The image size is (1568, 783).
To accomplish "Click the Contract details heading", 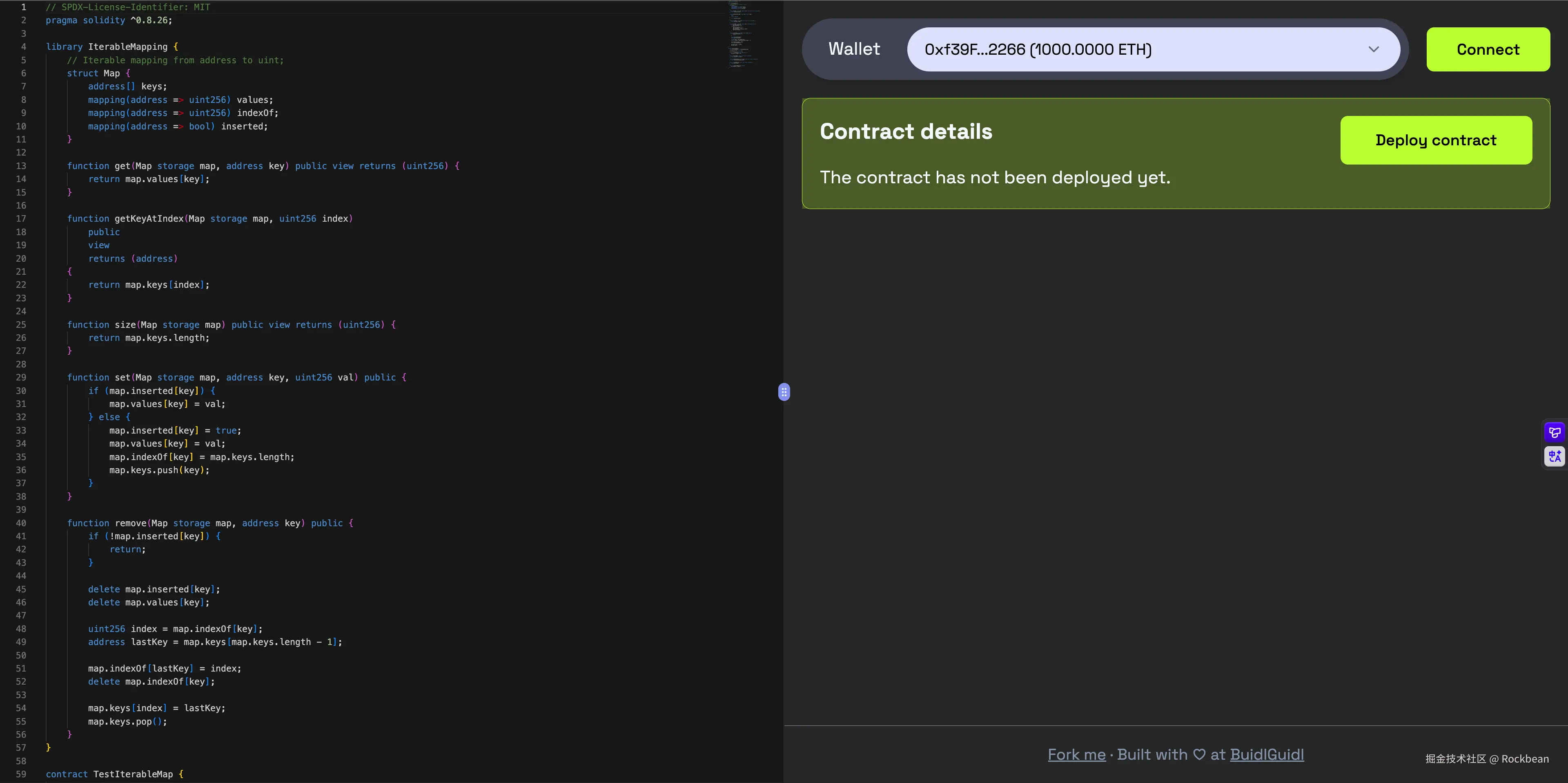I will pyautogui.click(x=906, y=131).
